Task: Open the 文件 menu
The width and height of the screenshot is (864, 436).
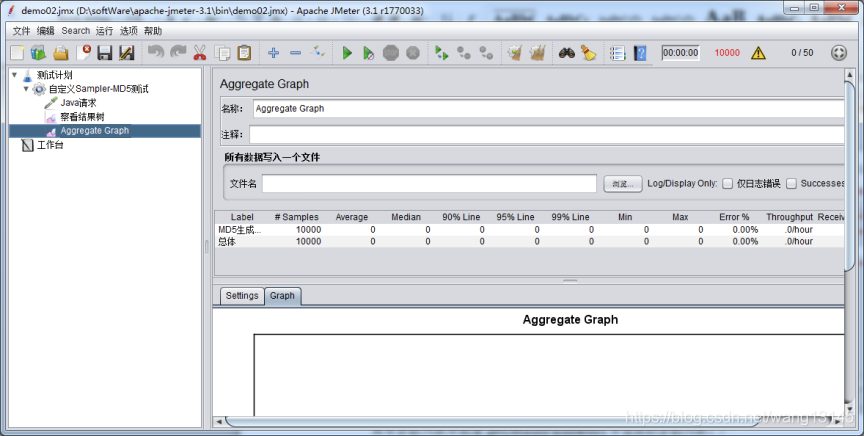Action: (21, 31)
